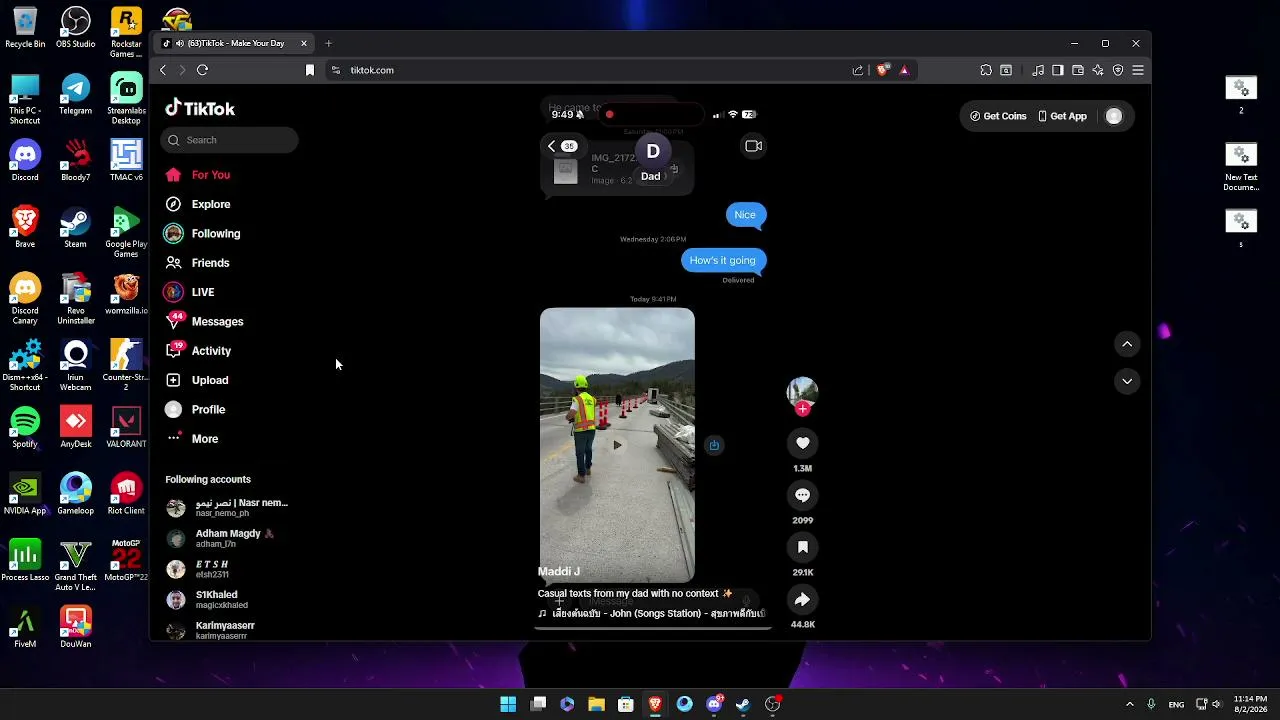Show hidden system tray icons

1130,704
